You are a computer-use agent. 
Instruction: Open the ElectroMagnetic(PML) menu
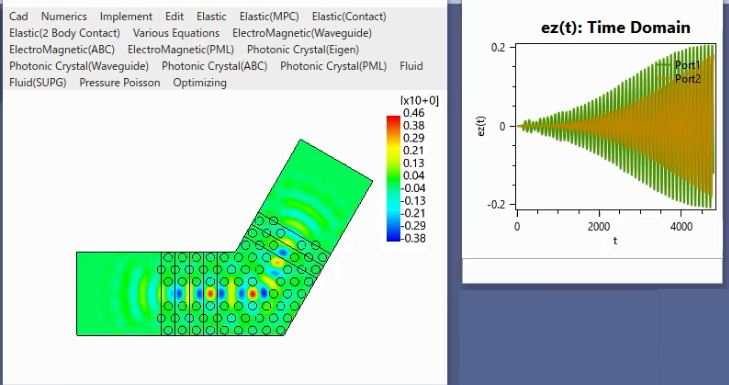[181, 49]
